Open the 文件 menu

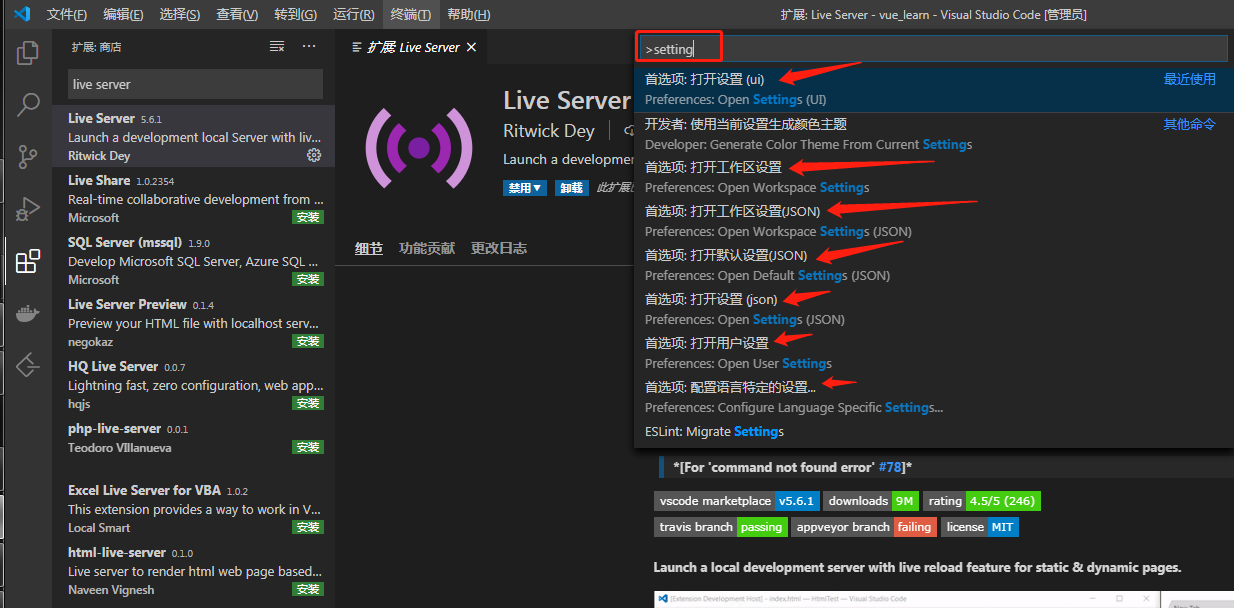click(66, 14)
